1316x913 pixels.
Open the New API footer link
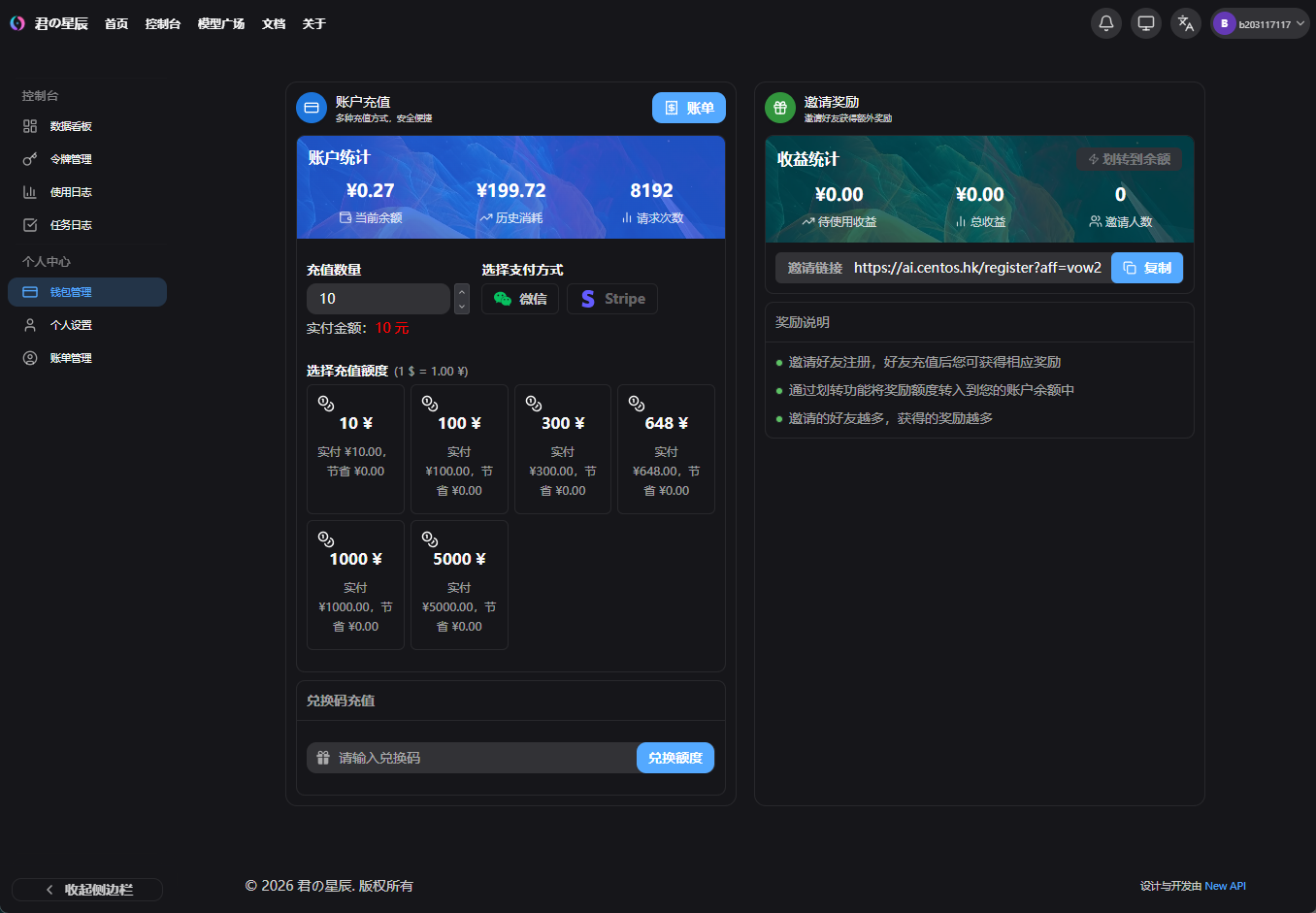coord(1226,886)
